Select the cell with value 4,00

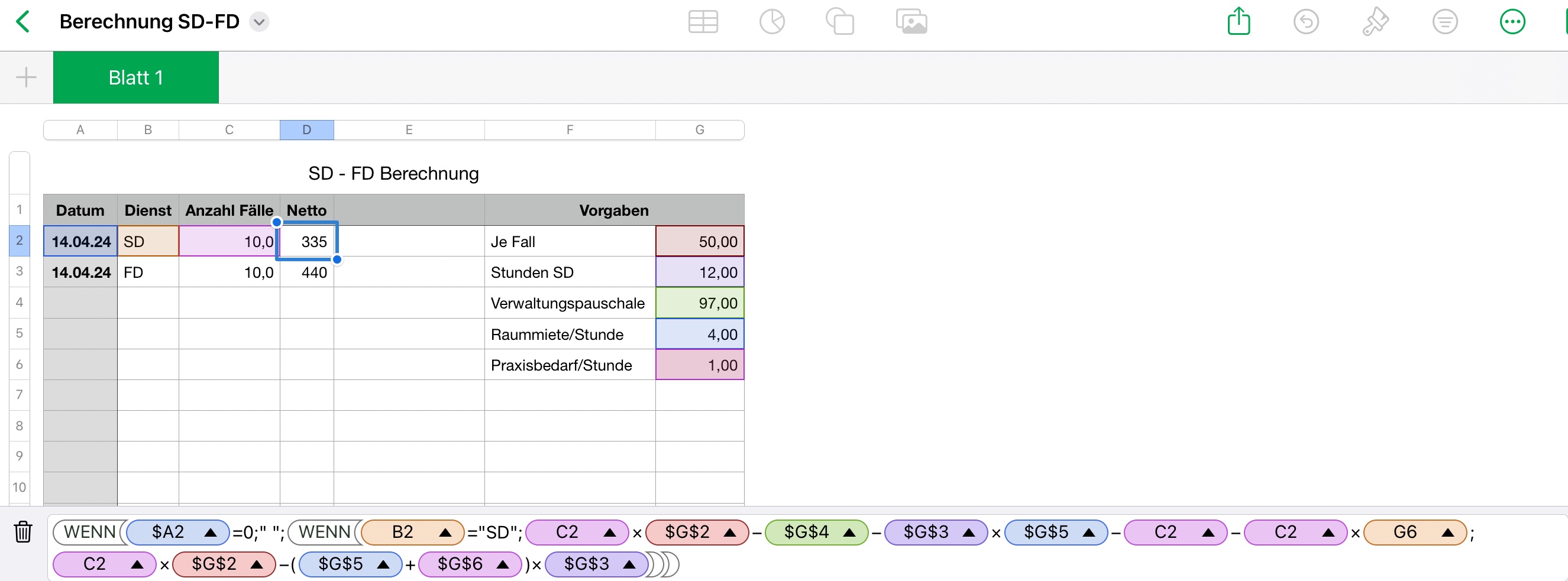[700, 334]
